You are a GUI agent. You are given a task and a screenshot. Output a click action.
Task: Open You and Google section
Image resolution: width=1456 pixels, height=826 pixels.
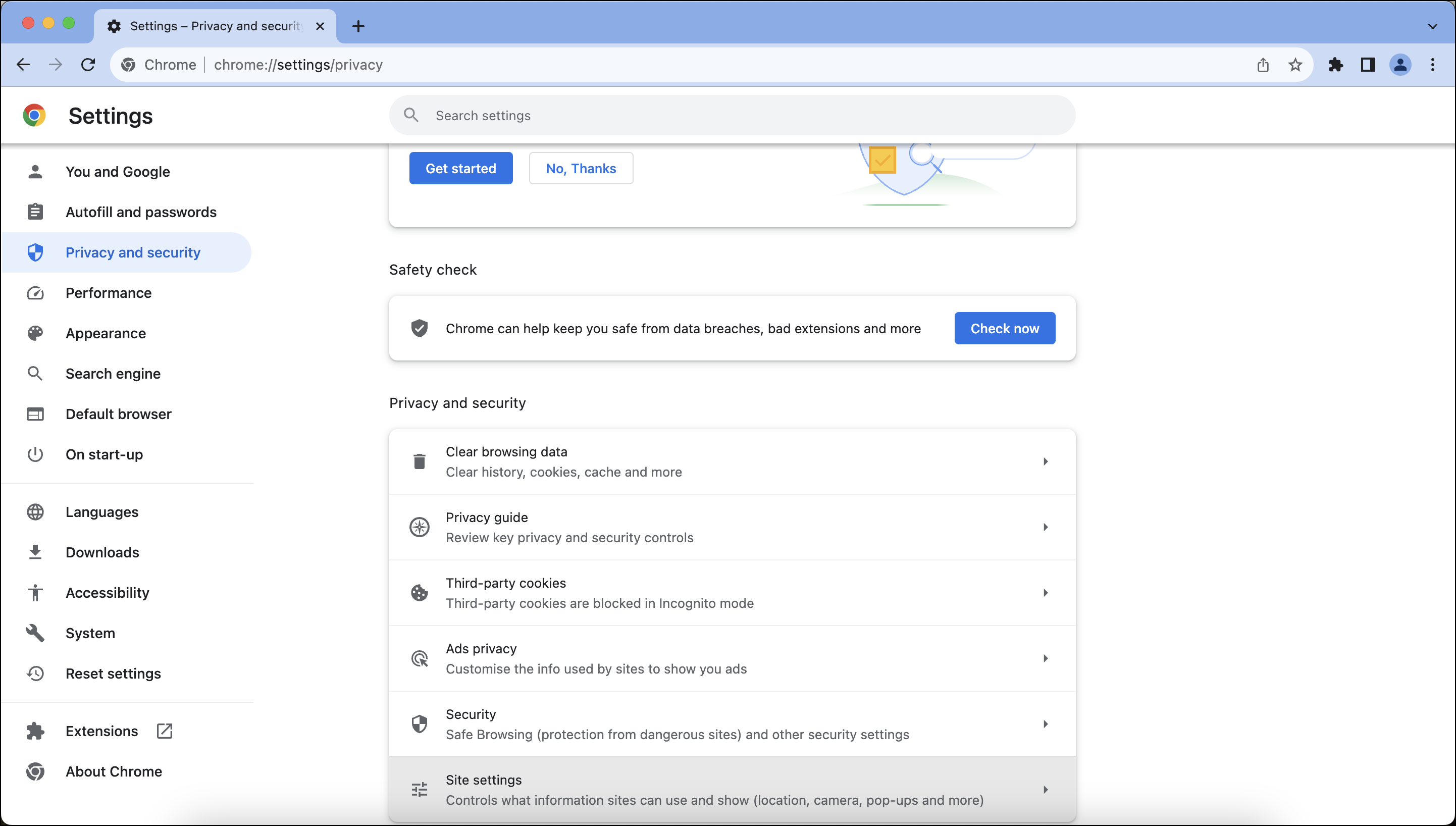pos(127,171)
